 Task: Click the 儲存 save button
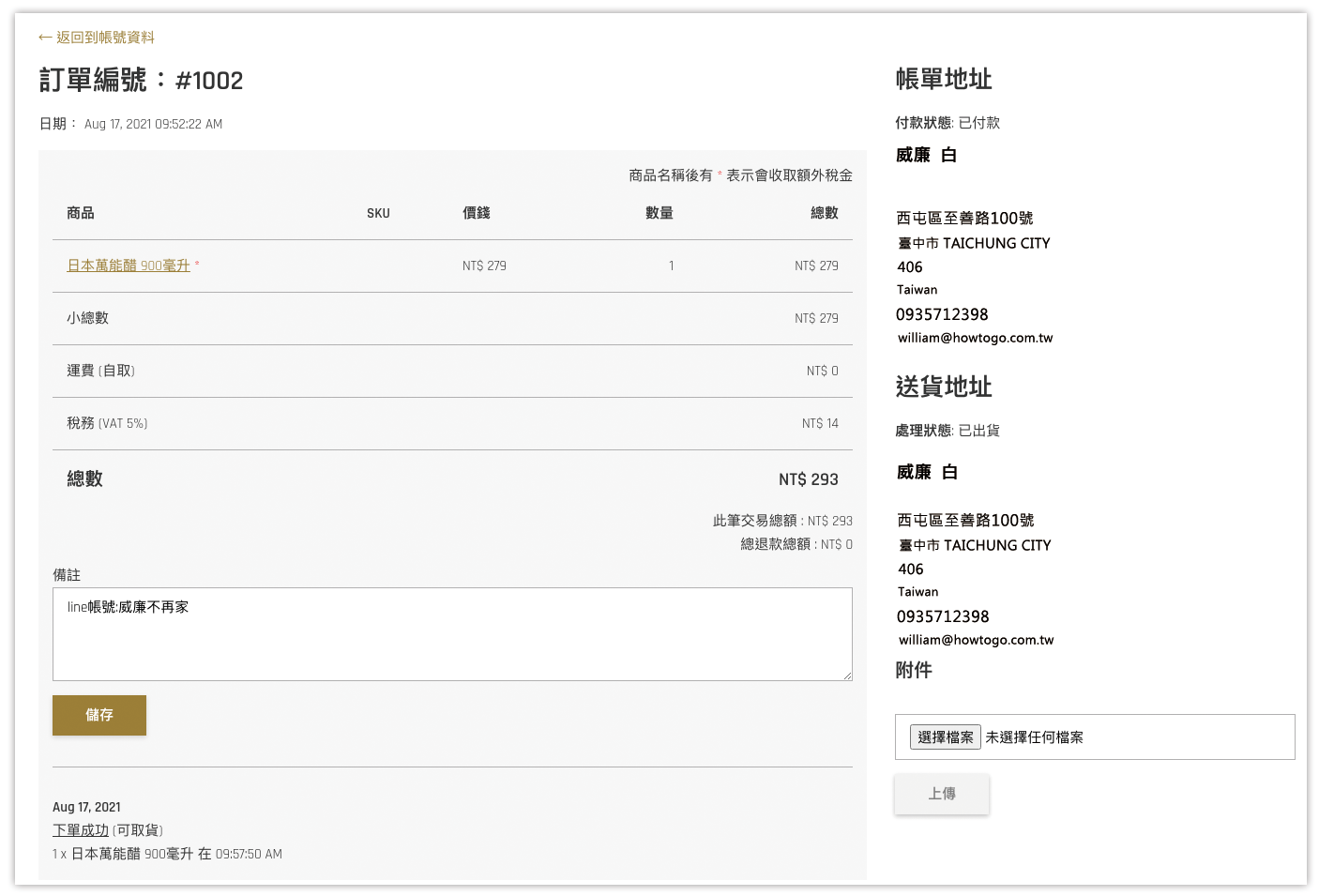pyautogui.click(x=99, y=715)
